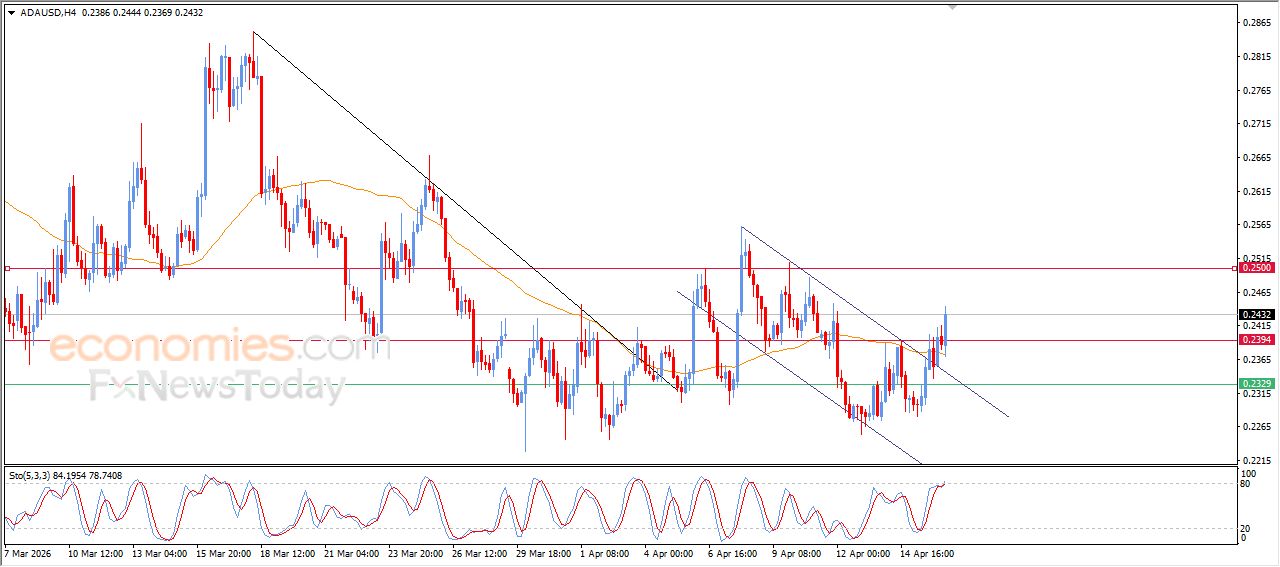Screen dimensions: 1280x567
Task: Select the red 0.2394 price level tag
Action: [1256, 340]
